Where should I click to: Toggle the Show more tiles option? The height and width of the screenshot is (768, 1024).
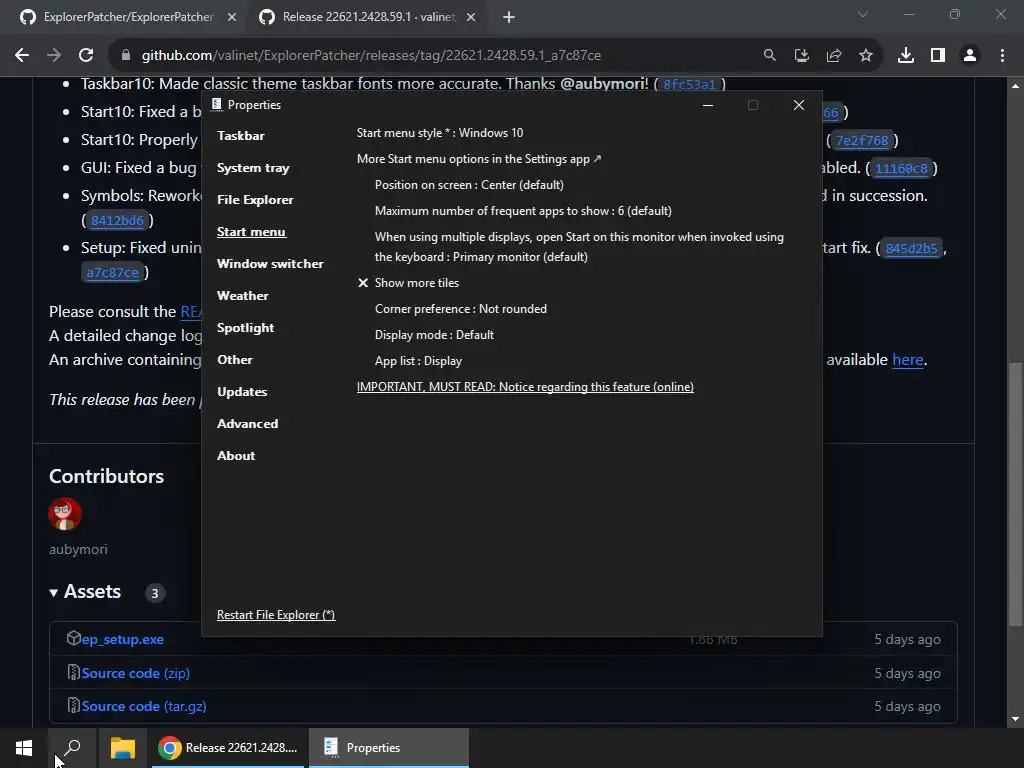pyautogui.click(x=408, y=283)
